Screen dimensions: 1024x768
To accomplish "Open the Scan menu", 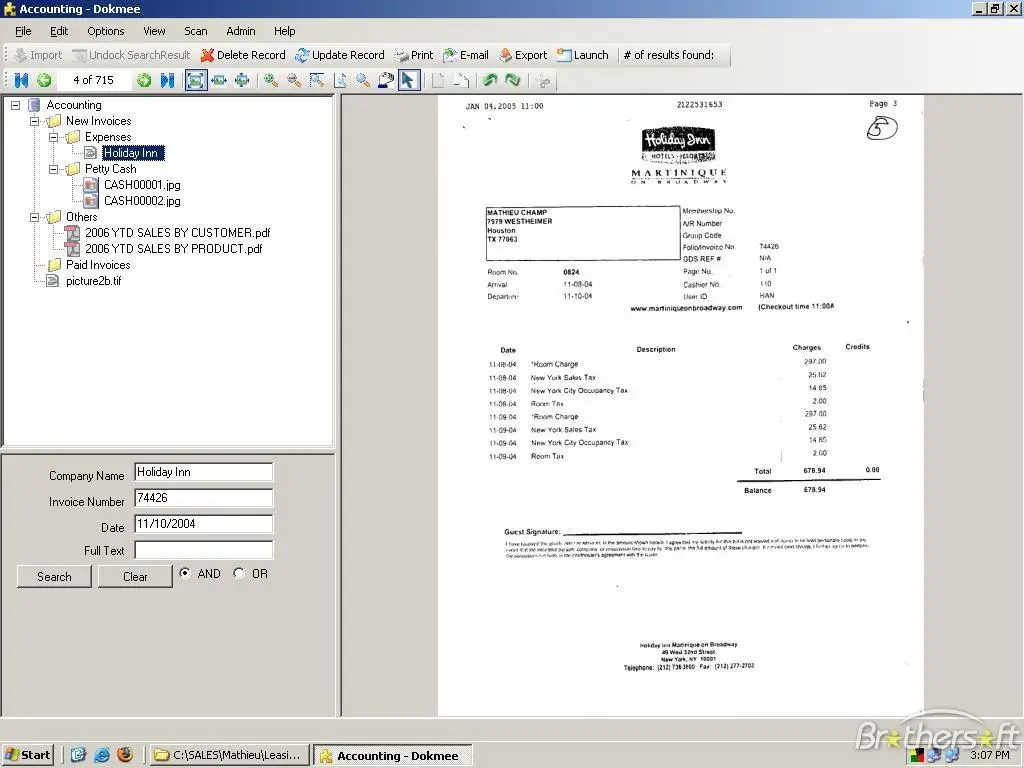I will point(195,31).
